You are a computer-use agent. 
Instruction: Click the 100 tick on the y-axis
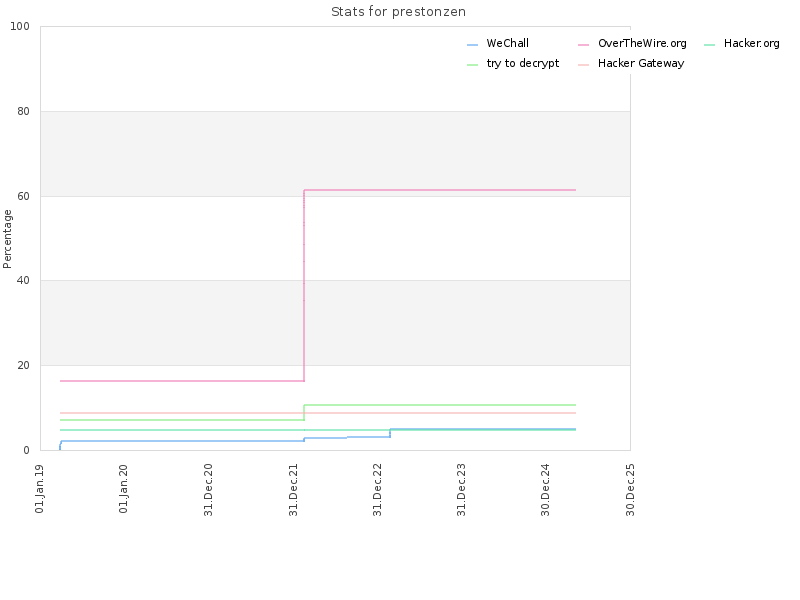[x=20, y=27]
